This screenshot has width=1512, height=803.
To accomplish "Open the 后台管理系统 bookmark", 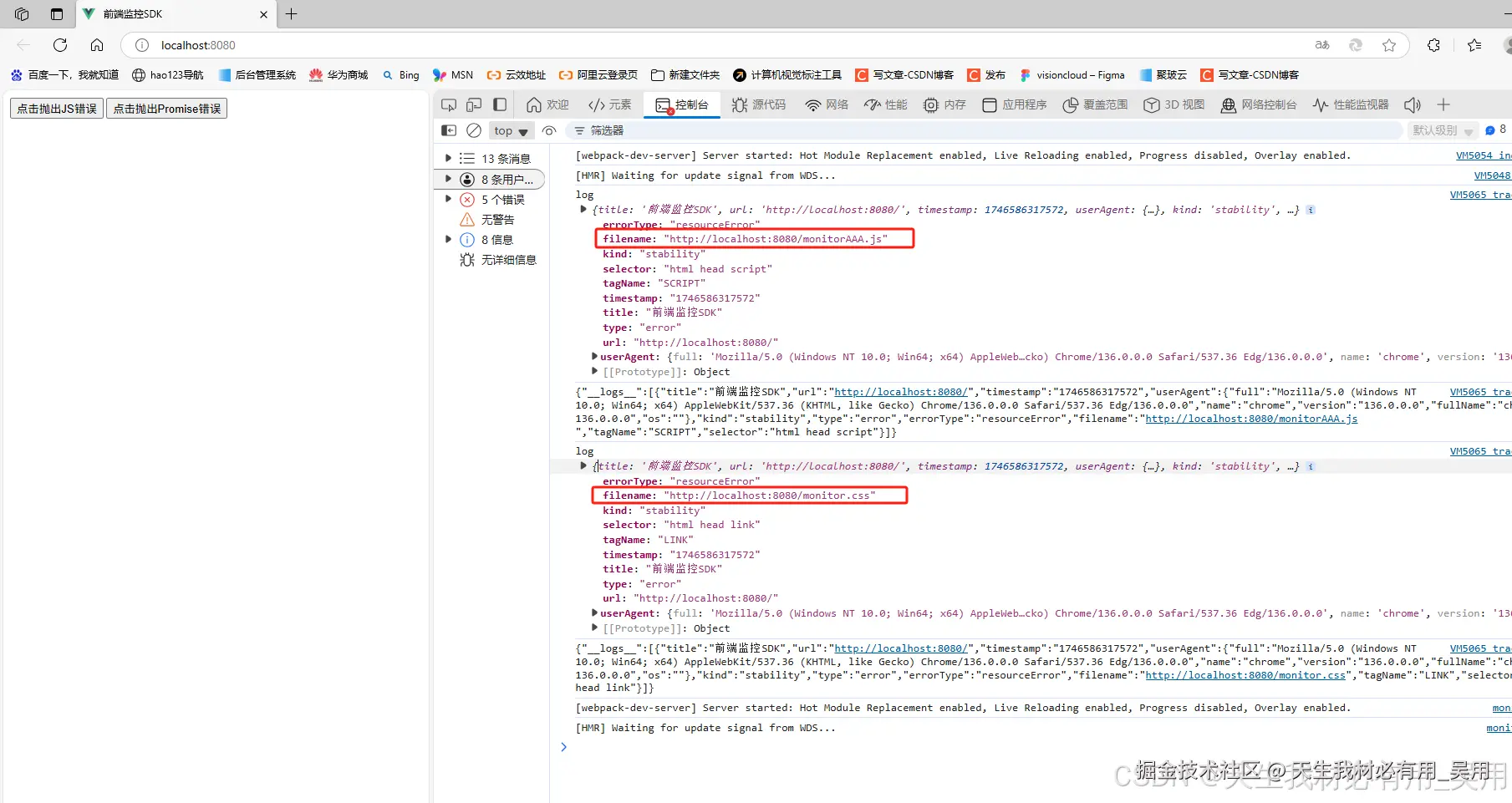I will 257,75.
